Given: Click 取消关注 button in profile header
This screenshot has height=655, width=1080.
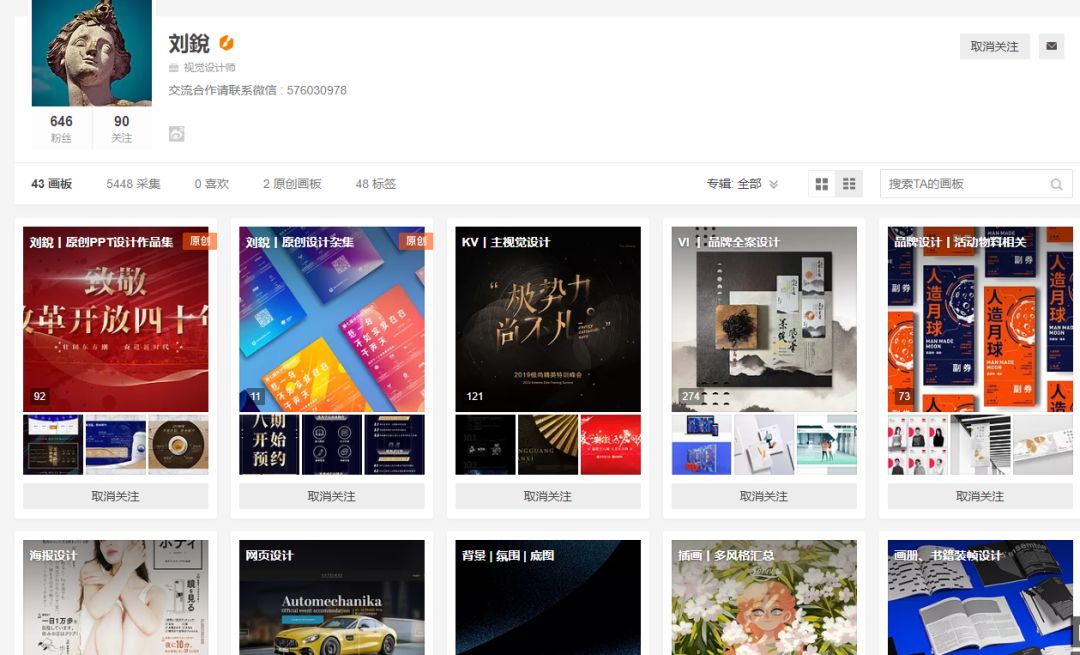Looking at the screenshot, I should click(995, 46).
